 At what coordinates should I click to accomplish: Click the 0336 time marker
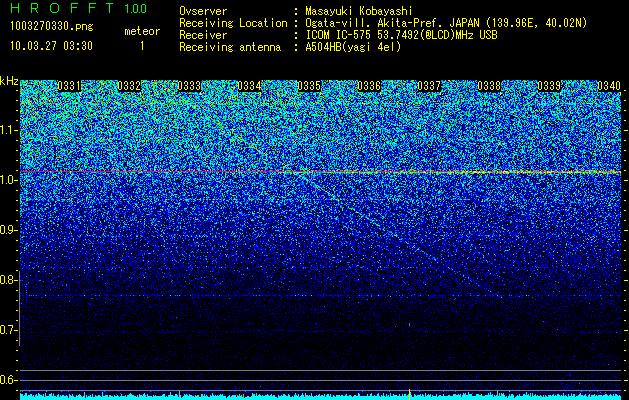[369, 86]
